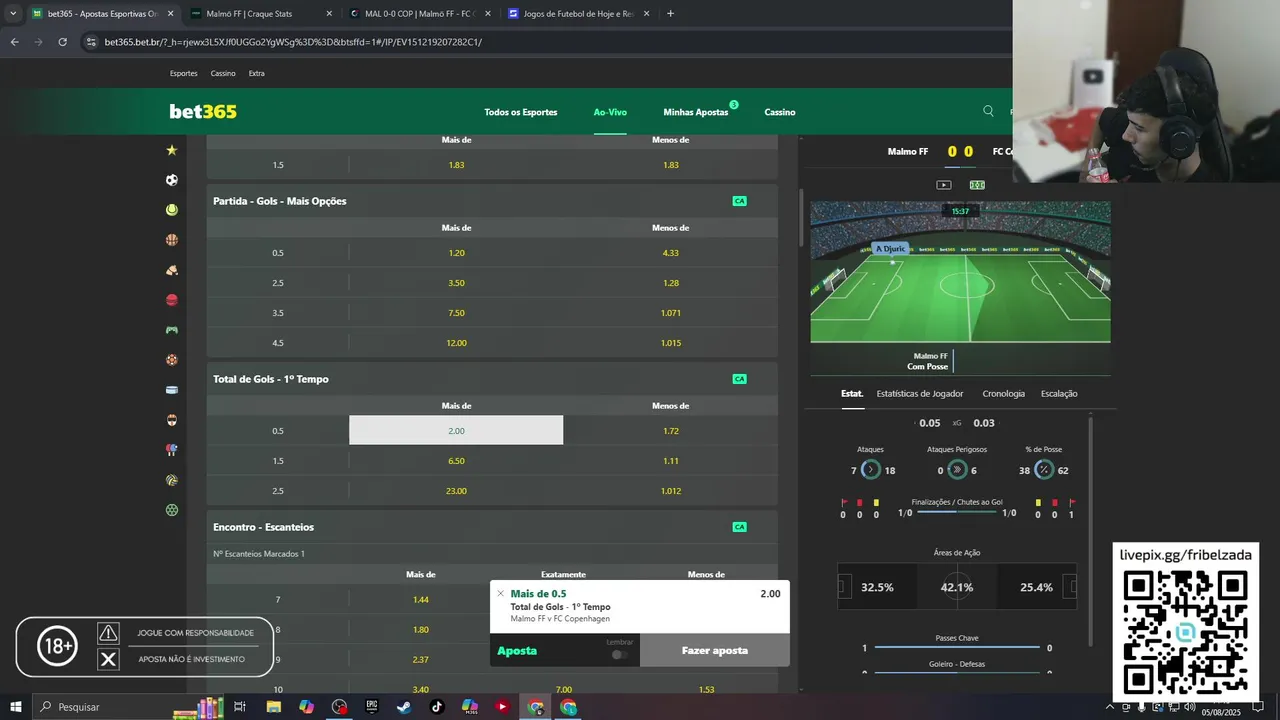The image size is (1280, 720).
Task: Click bet365 logo
Action: [203, 111]
